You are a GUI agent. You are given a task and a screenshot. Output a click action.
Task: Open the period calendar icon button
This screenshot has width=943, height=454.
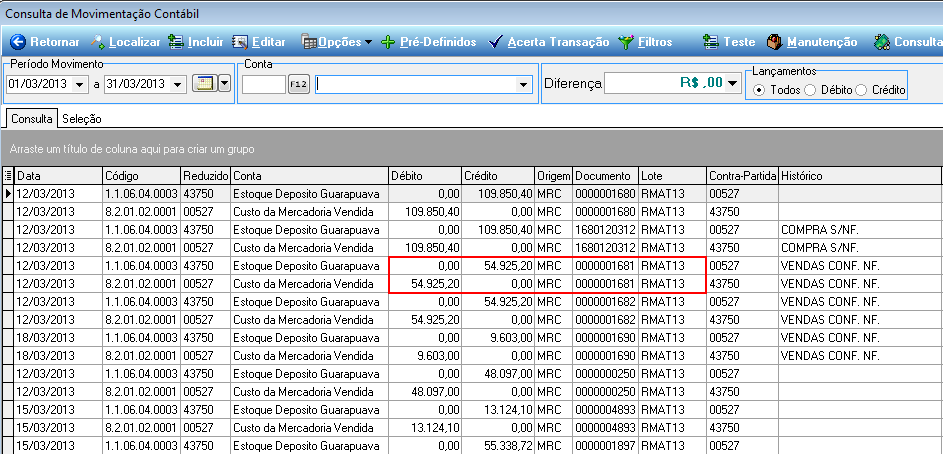[204, 84]
